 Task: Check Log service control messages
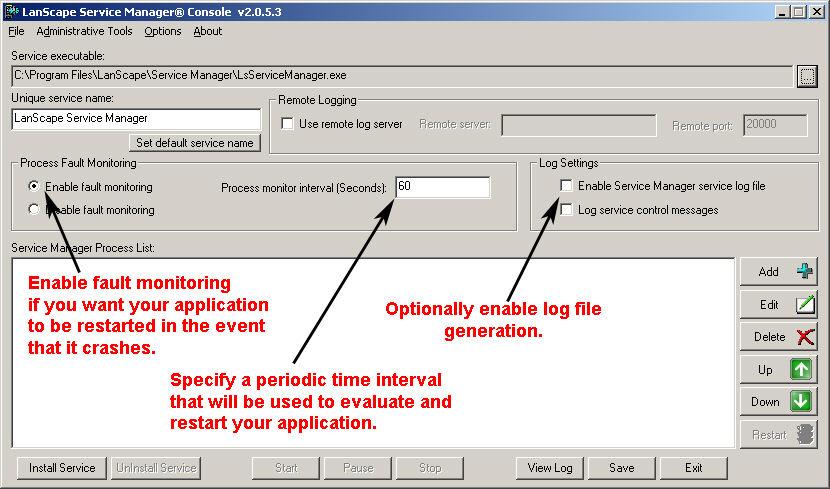click(x=566, y=210)
